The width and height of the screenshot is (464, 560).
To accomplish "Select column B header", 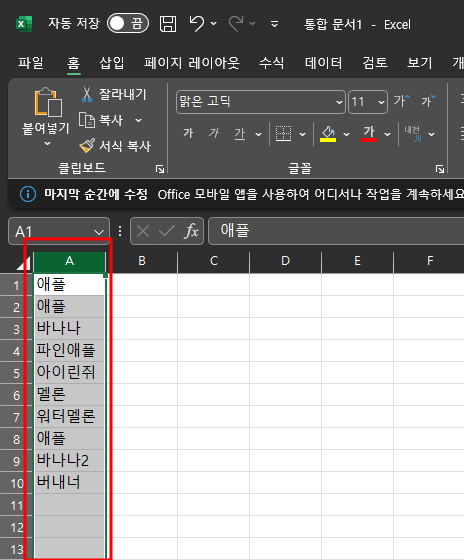I will 142,261.
